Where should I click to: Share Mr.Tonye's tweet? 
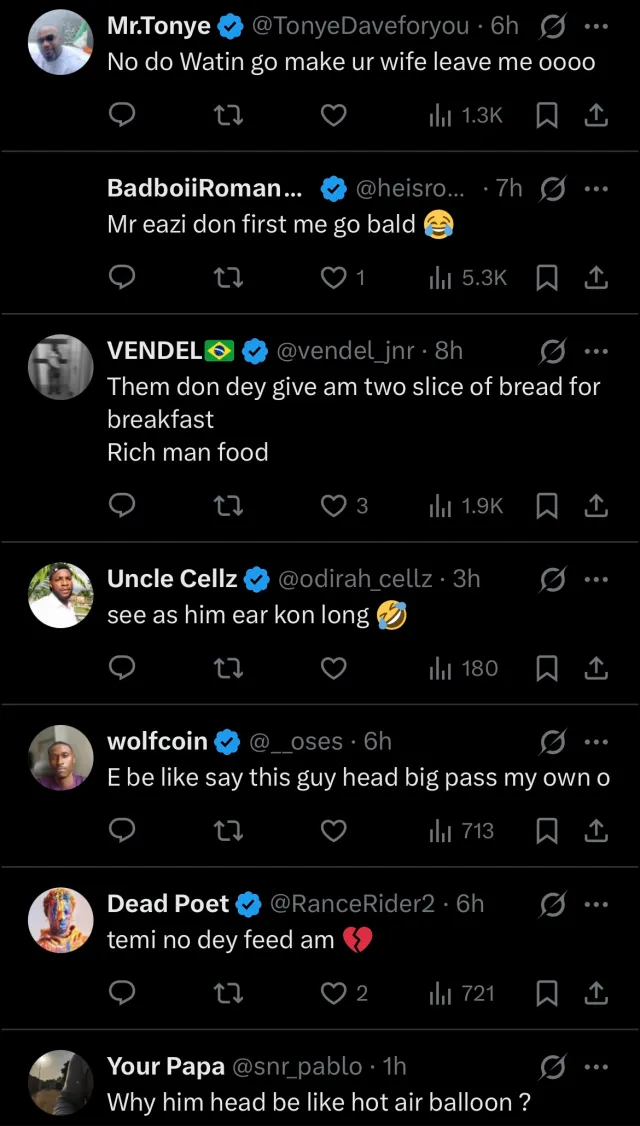tap(596, 116)
